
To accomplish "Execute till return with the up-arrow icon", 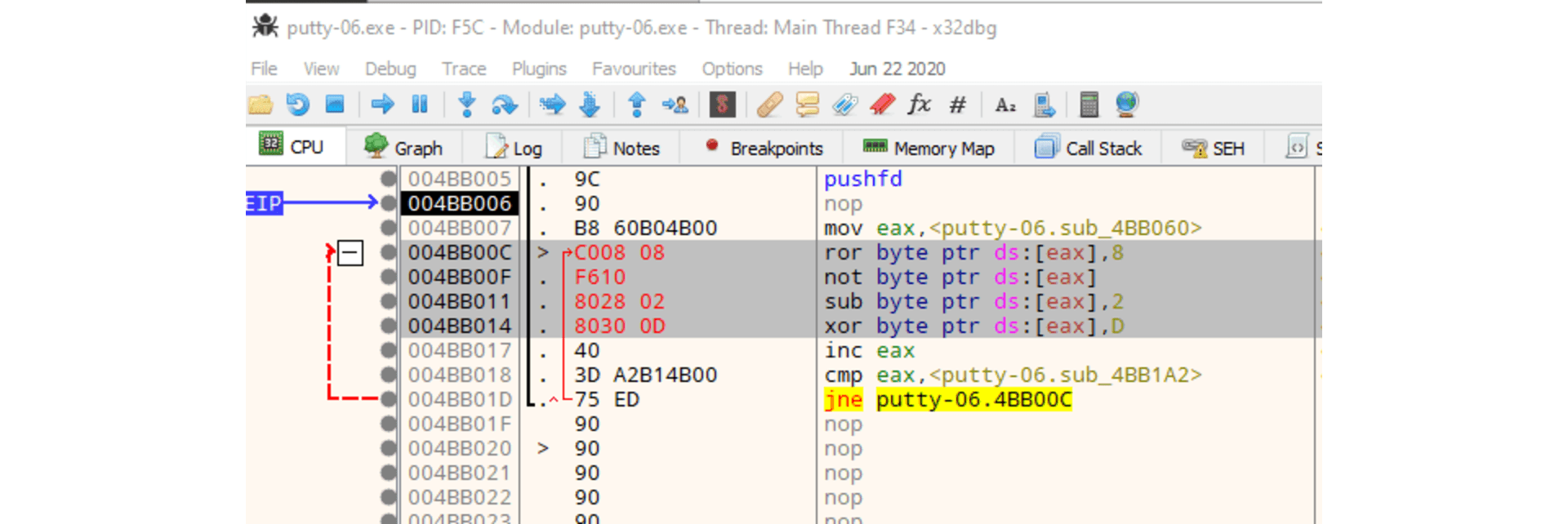I will click(637, 104).
